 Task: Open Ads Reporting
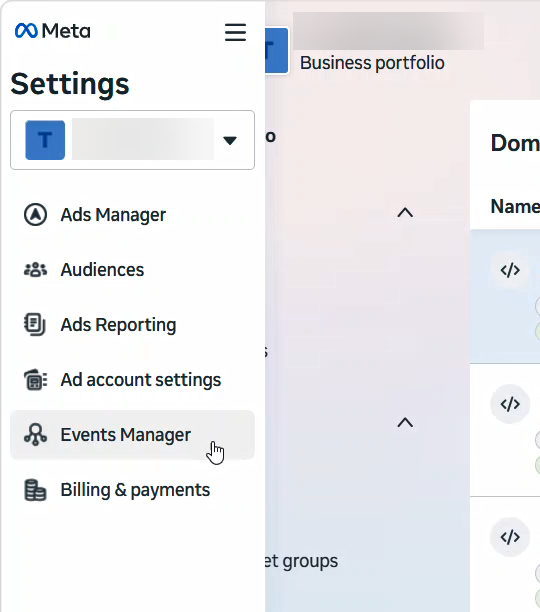tap(132, 325)
